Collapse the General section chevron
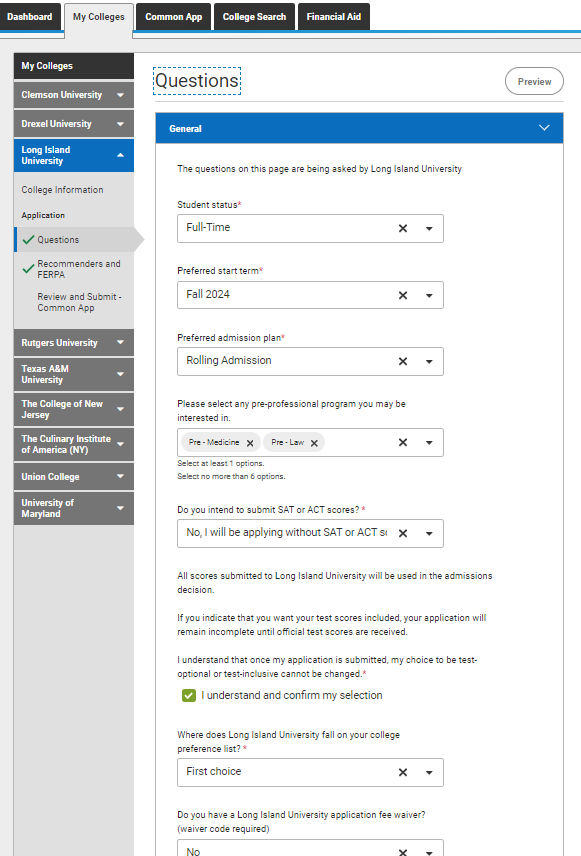The height and width of the screenshot is (856, 581). point(544,128)
